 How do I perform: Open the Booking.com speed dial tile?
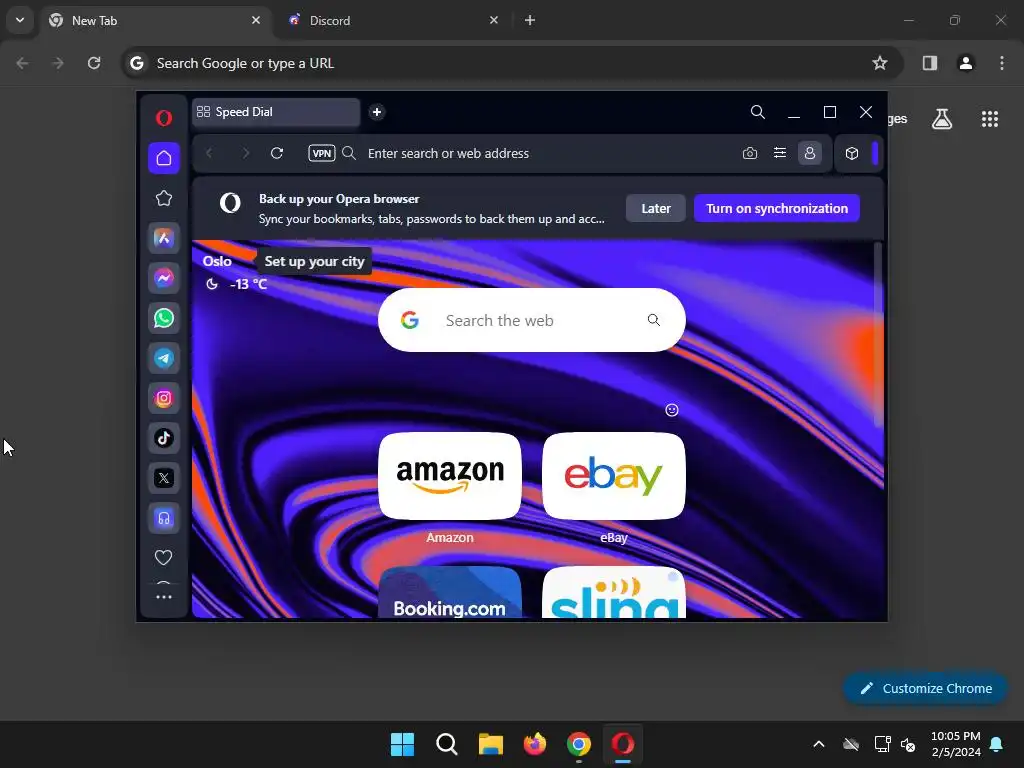point(450,592)
